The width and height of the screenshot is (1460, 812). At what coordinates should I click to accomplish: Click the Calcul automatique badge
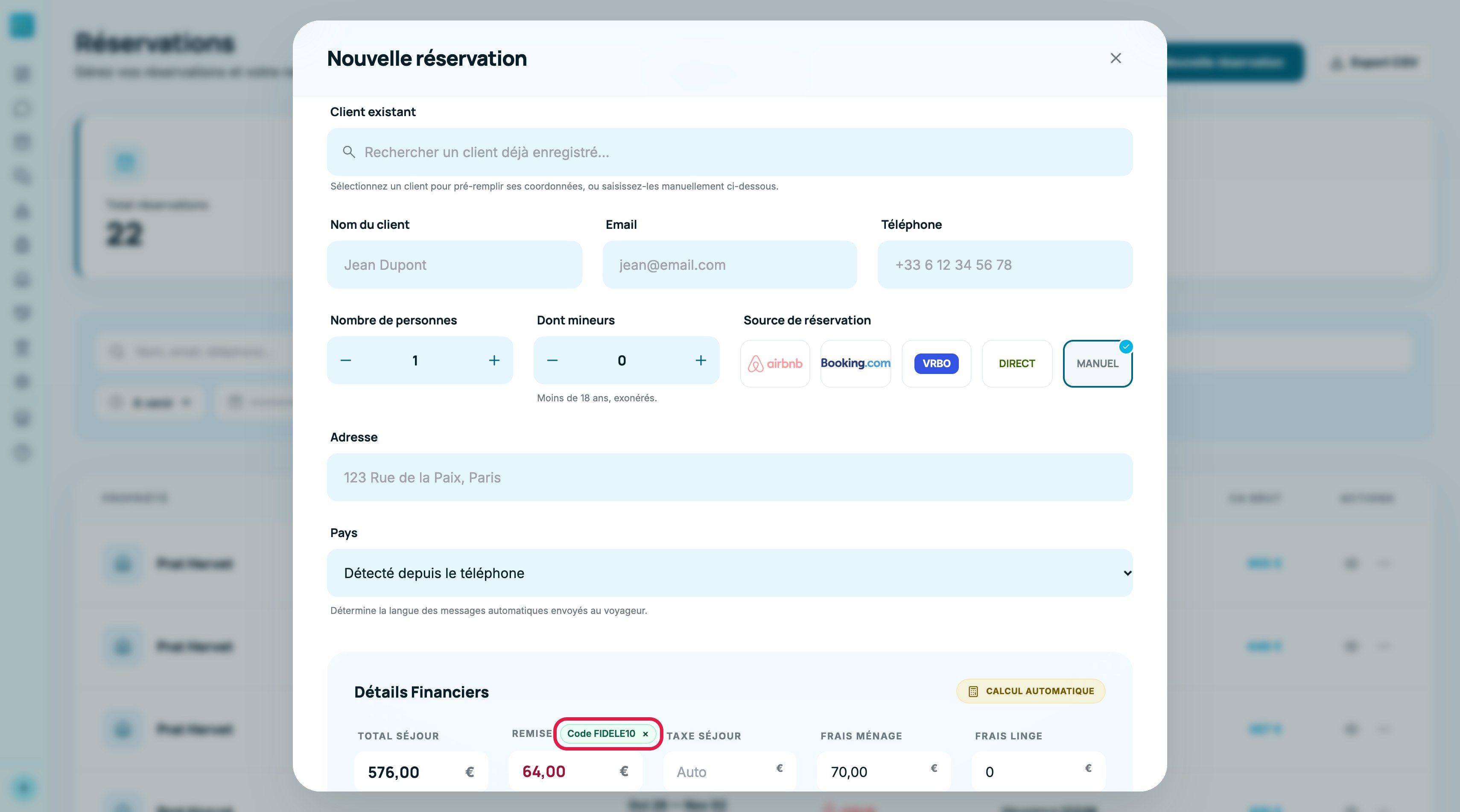point(1031,691)
